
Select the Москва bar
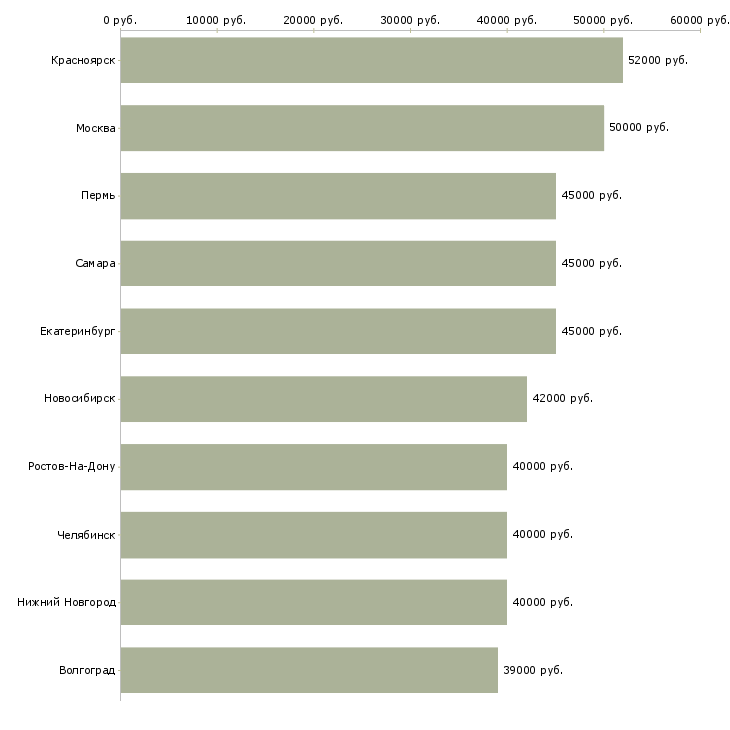[x=362, y=128]
